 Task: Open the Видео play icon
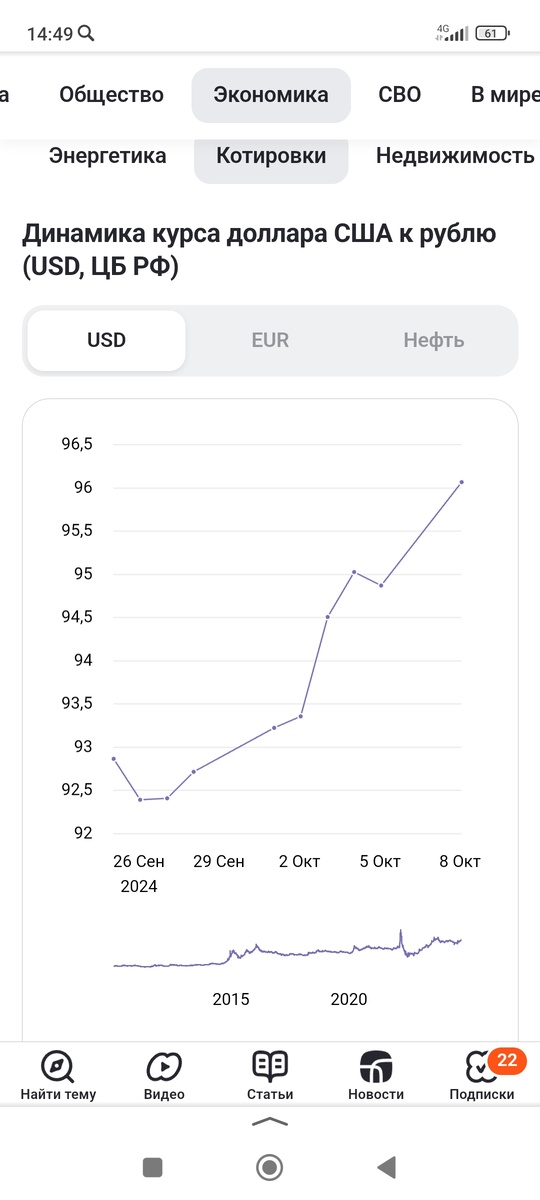tap(164, 1066)
